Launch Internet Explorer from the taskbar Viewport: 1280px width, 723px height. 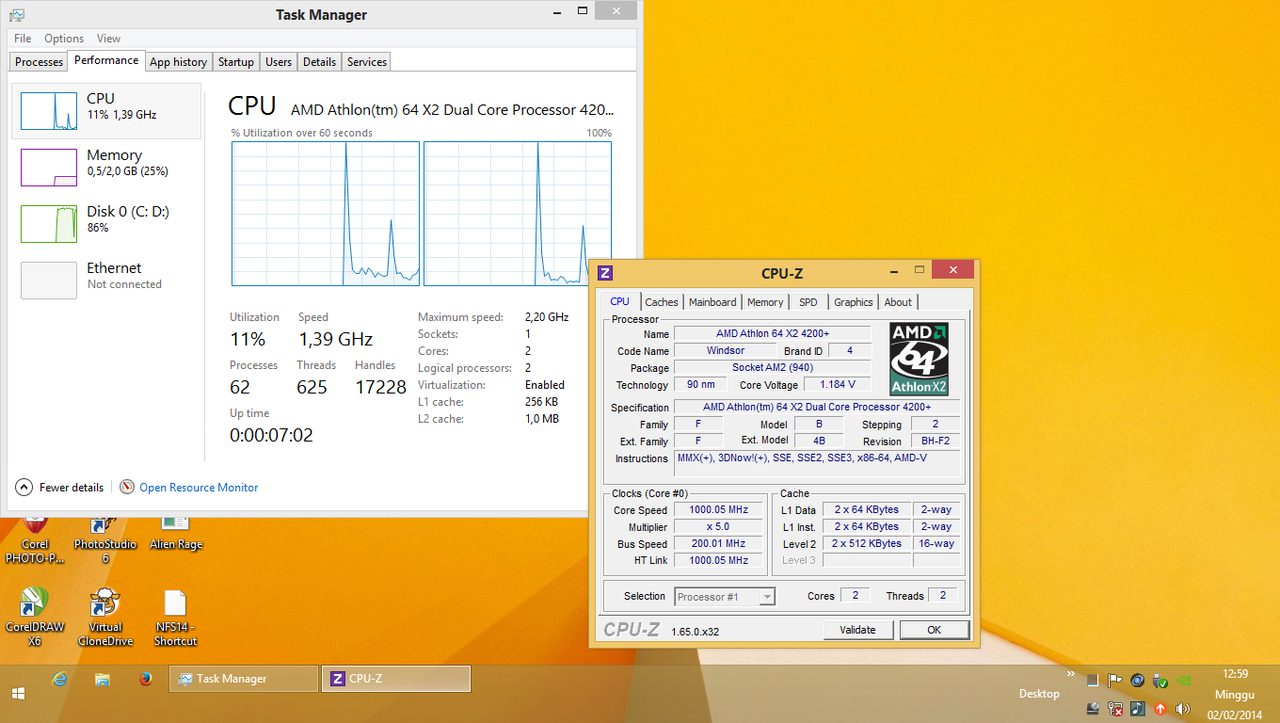tap(60, 680)
